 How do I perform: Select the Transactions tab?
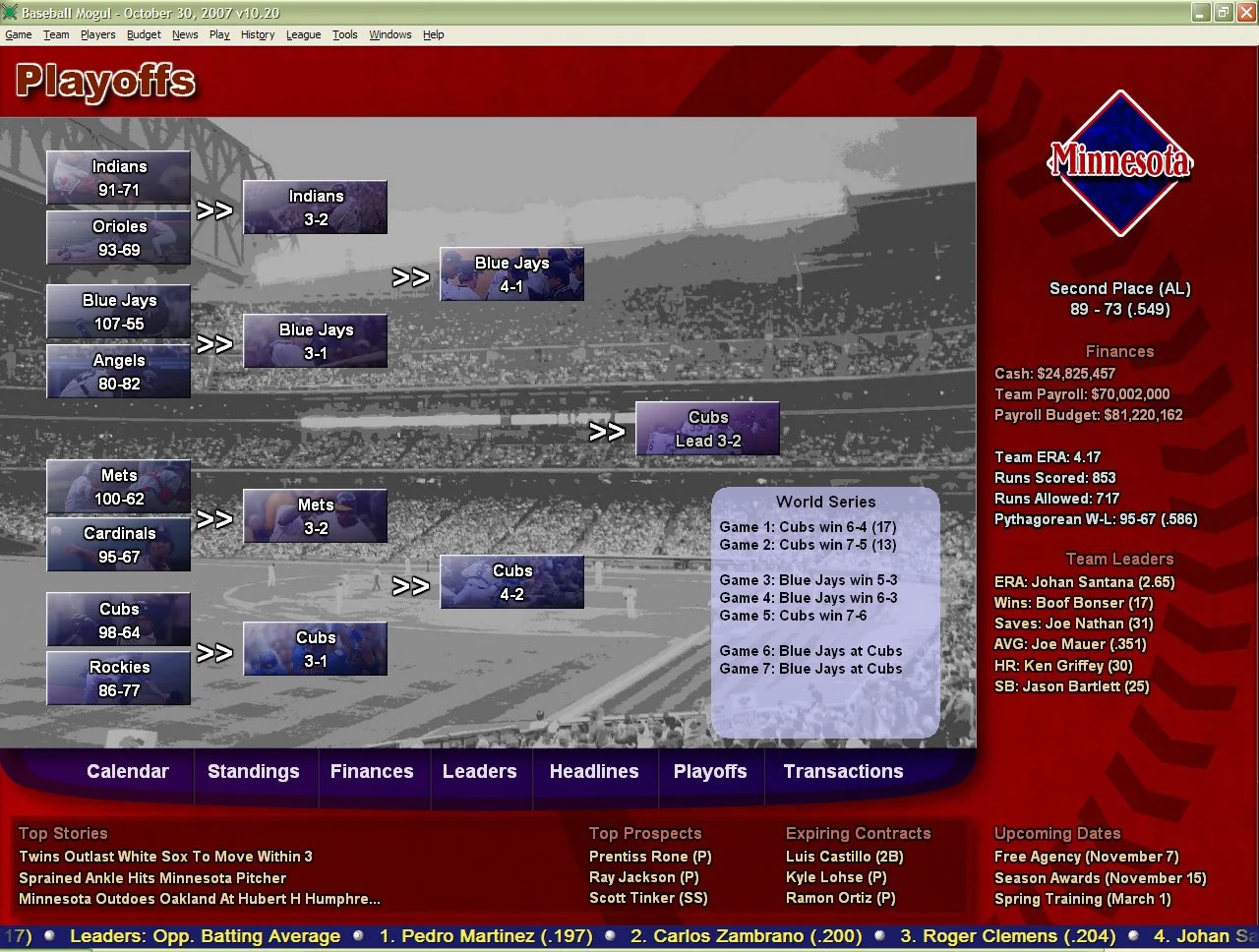[x=842, y=771]
